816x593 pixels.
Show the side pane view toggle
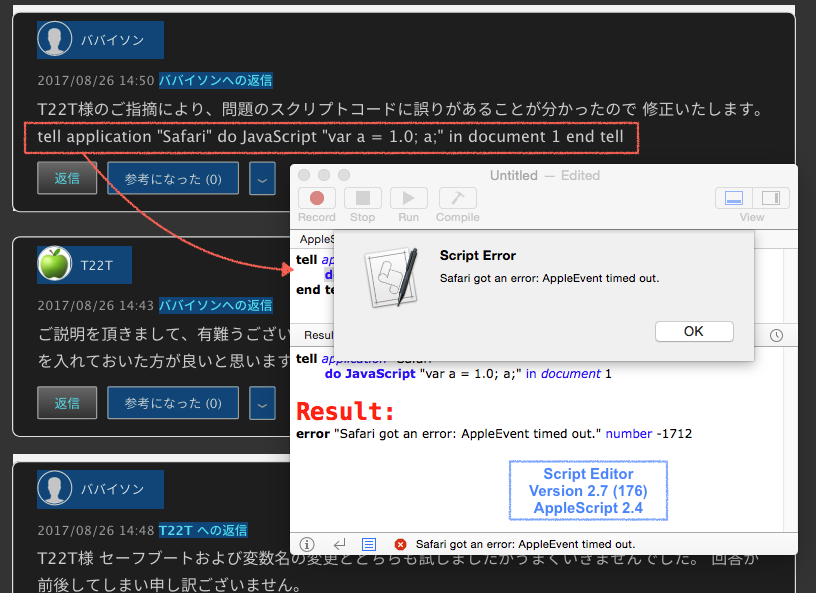pyautogui.click(x=771, y=198)
